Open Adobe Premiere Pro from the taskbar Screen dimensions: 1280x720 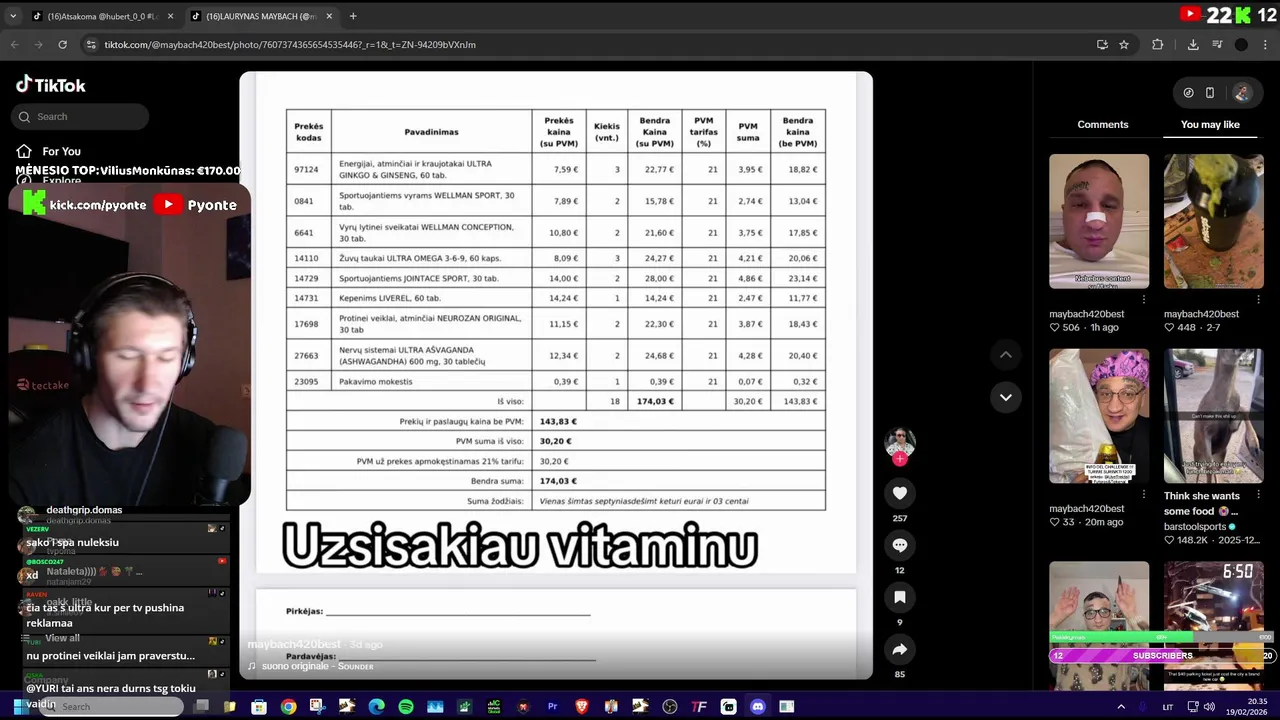pos(552,707)
